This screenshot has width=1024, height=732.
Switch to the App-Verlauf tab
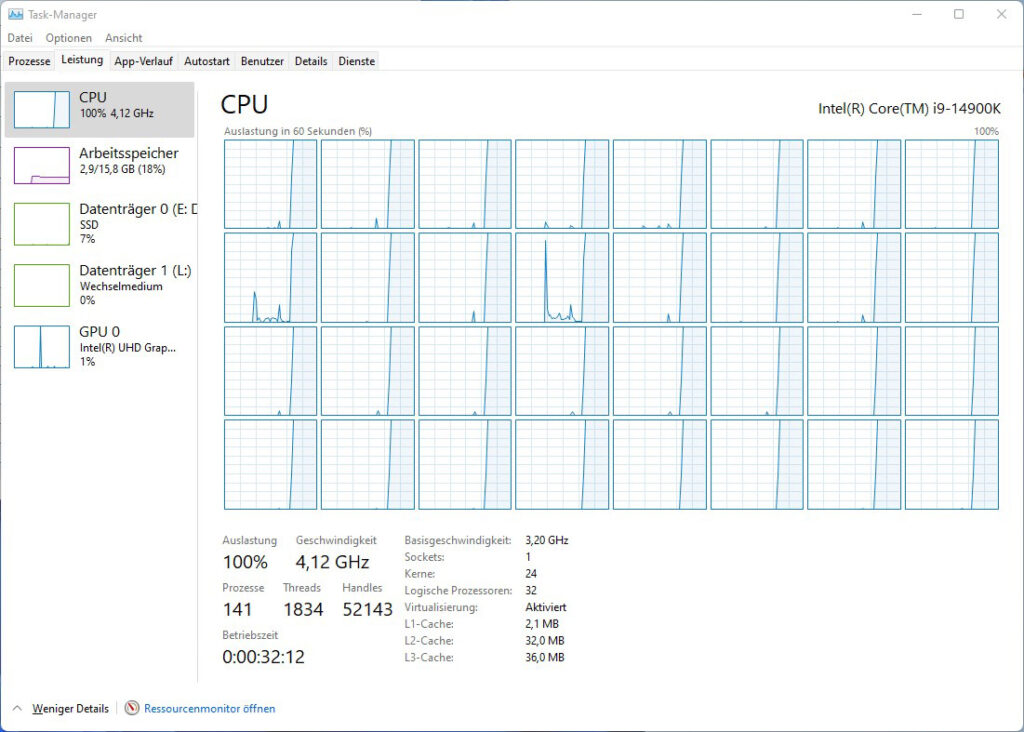[x=143, y=61]
